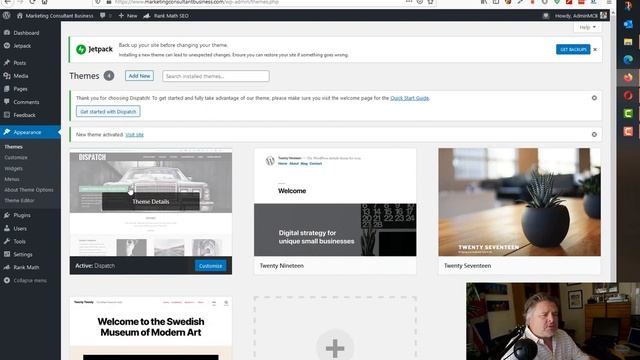640x360 pixels.
Task: Reload the browser page
Action: 32,2
